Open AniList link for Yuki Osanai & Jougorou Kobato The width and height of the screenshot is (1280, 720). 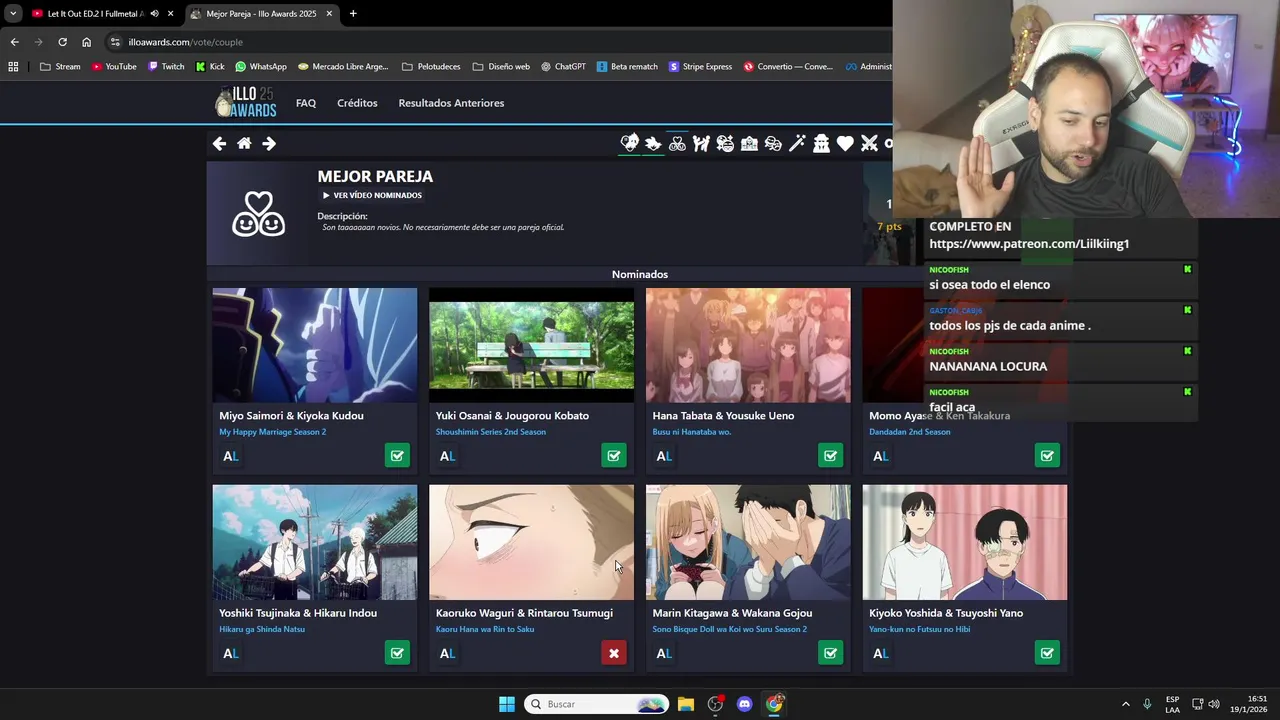pos(448,456)
